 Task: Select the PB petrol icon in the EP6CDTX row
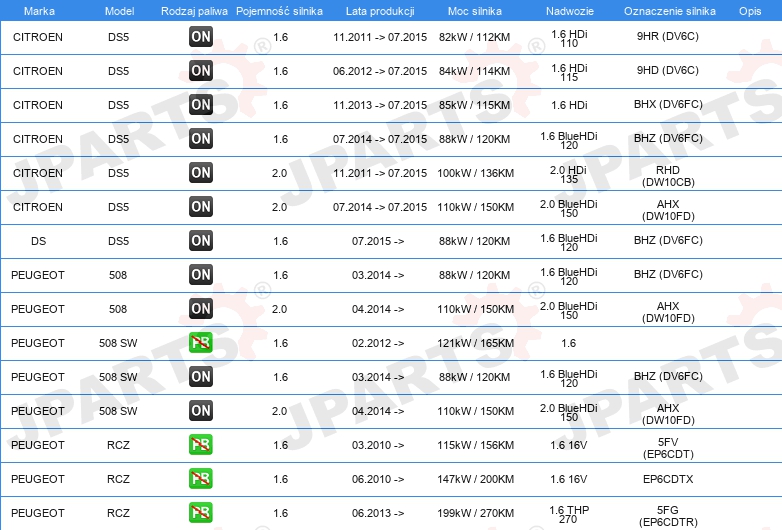coord(201,478)
